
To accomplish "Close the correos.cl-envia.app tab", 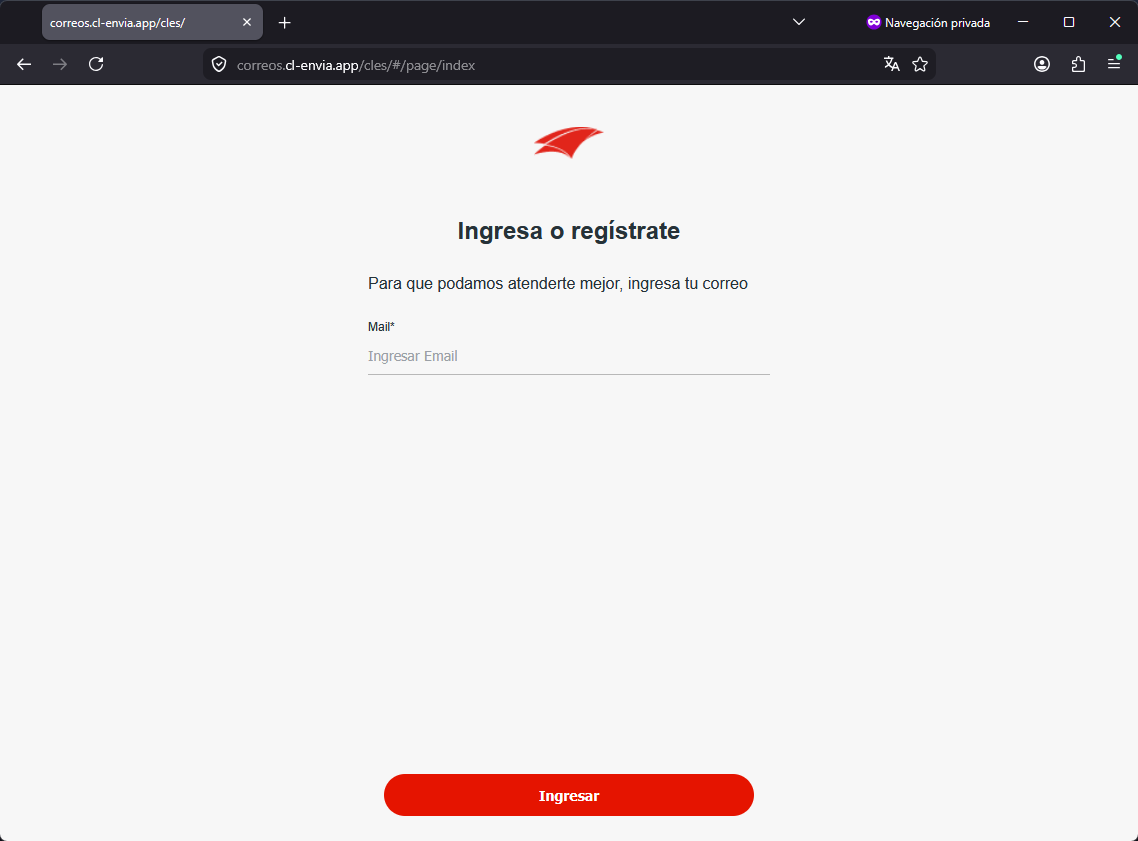I will point(247,22).
